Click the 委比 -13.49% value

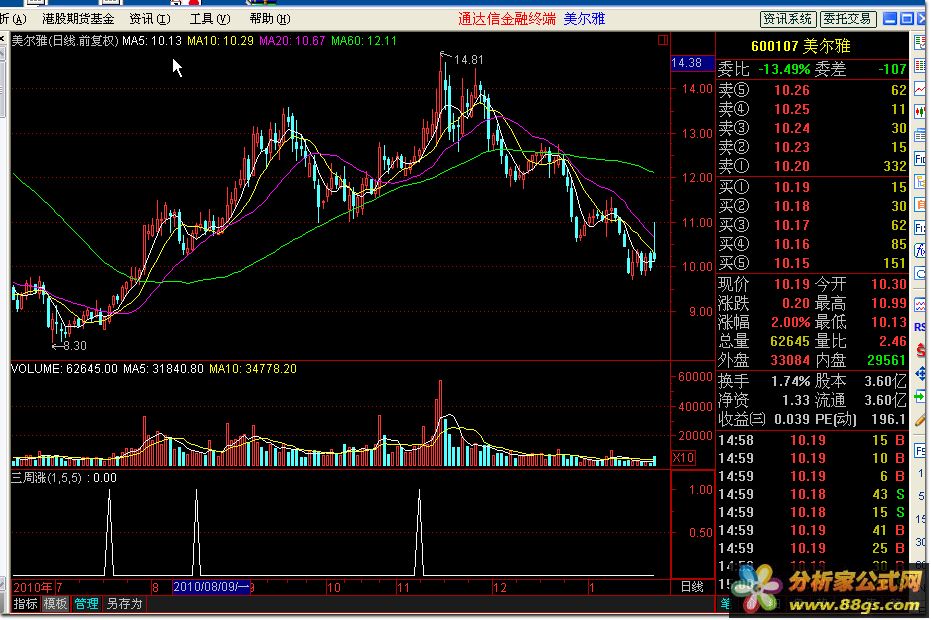coord(784,69)
